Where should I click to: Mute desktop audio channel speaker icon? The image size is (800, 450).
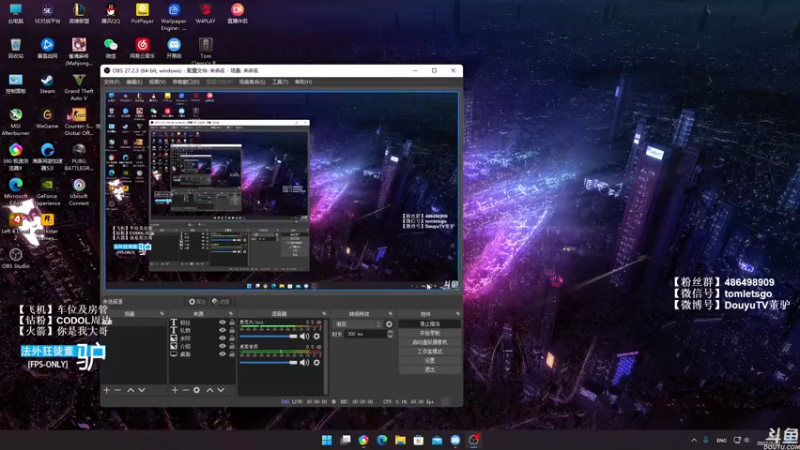point(305,362)
